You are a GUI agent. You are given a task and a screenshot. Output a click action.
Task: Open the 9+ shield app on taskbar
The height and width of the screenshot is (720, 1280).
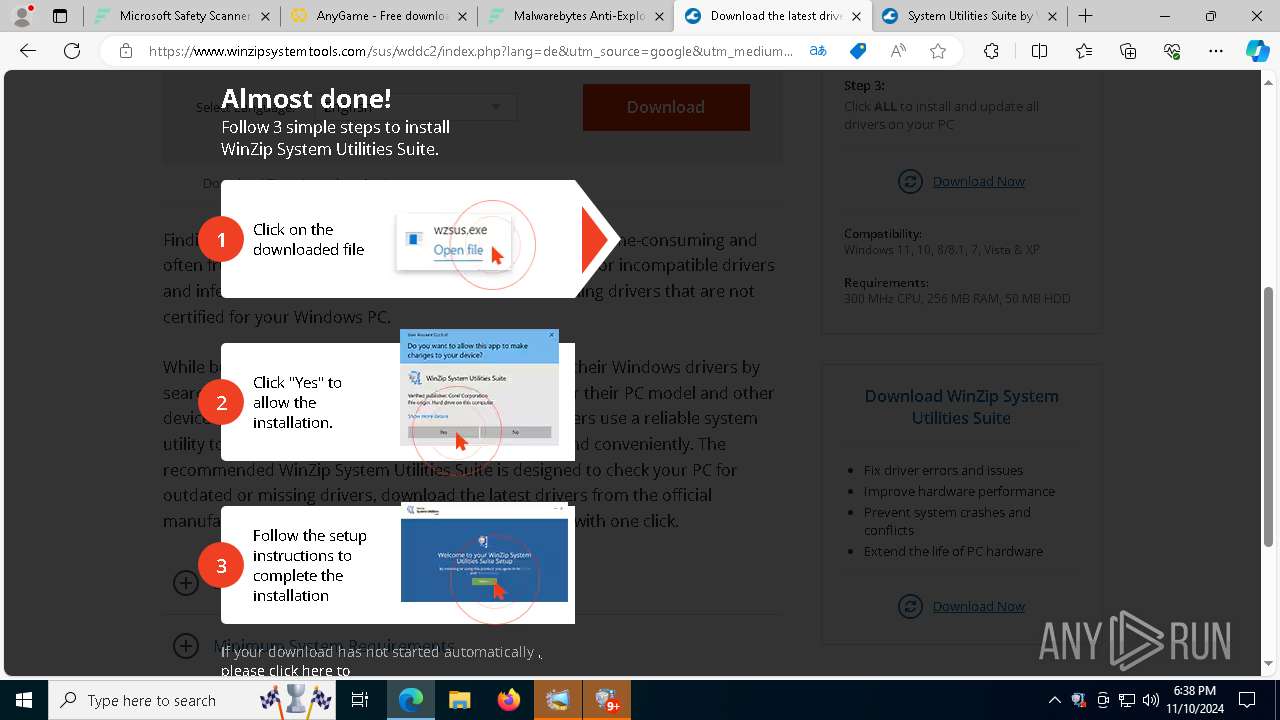[x=606, y=700]
